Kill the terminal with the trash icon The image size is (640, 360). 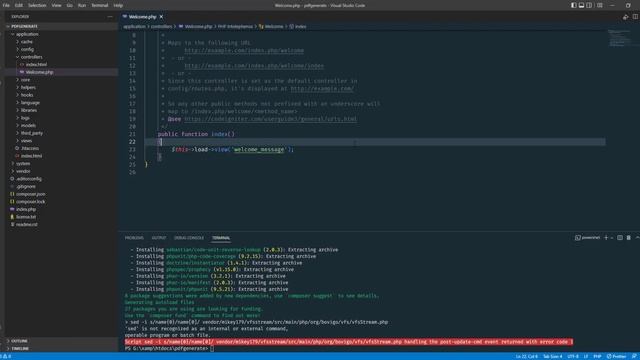click(x=629, y=238)
